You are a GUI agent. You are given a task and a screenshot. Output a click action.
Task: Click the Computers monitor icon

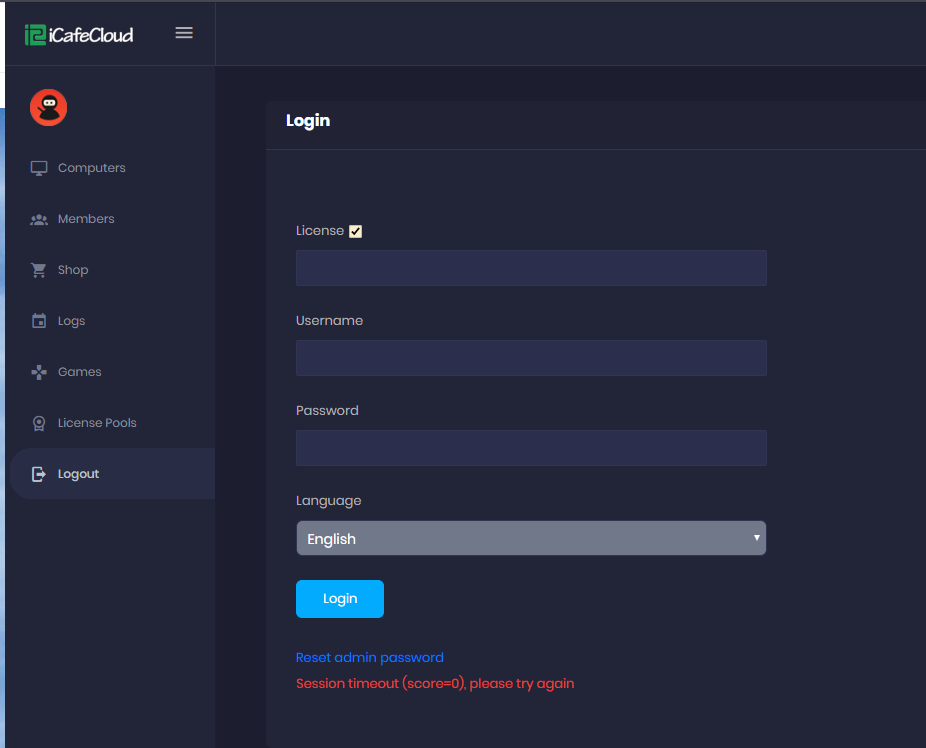coord(39,168)
